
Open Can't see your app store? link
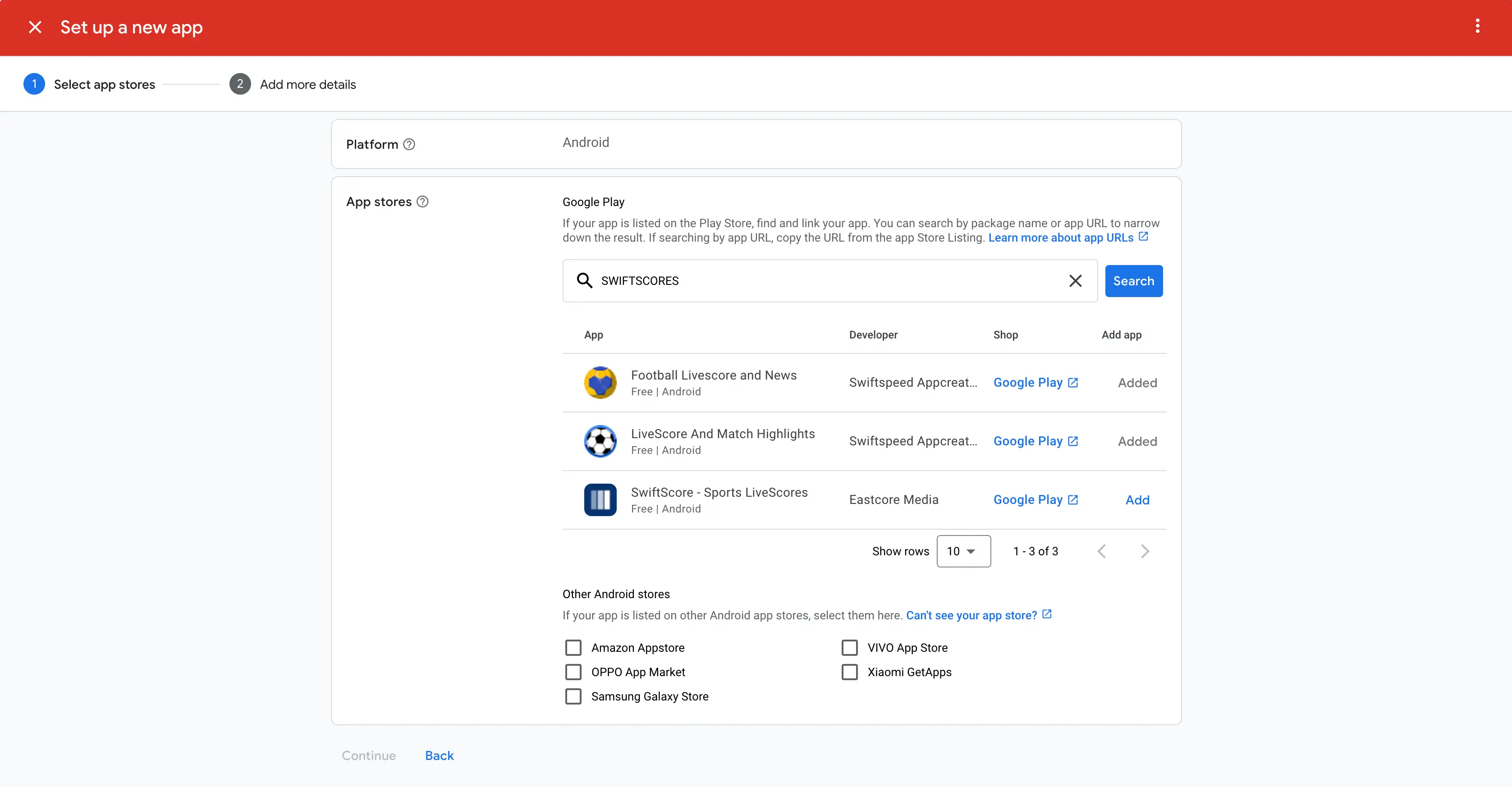click(971, 616)
